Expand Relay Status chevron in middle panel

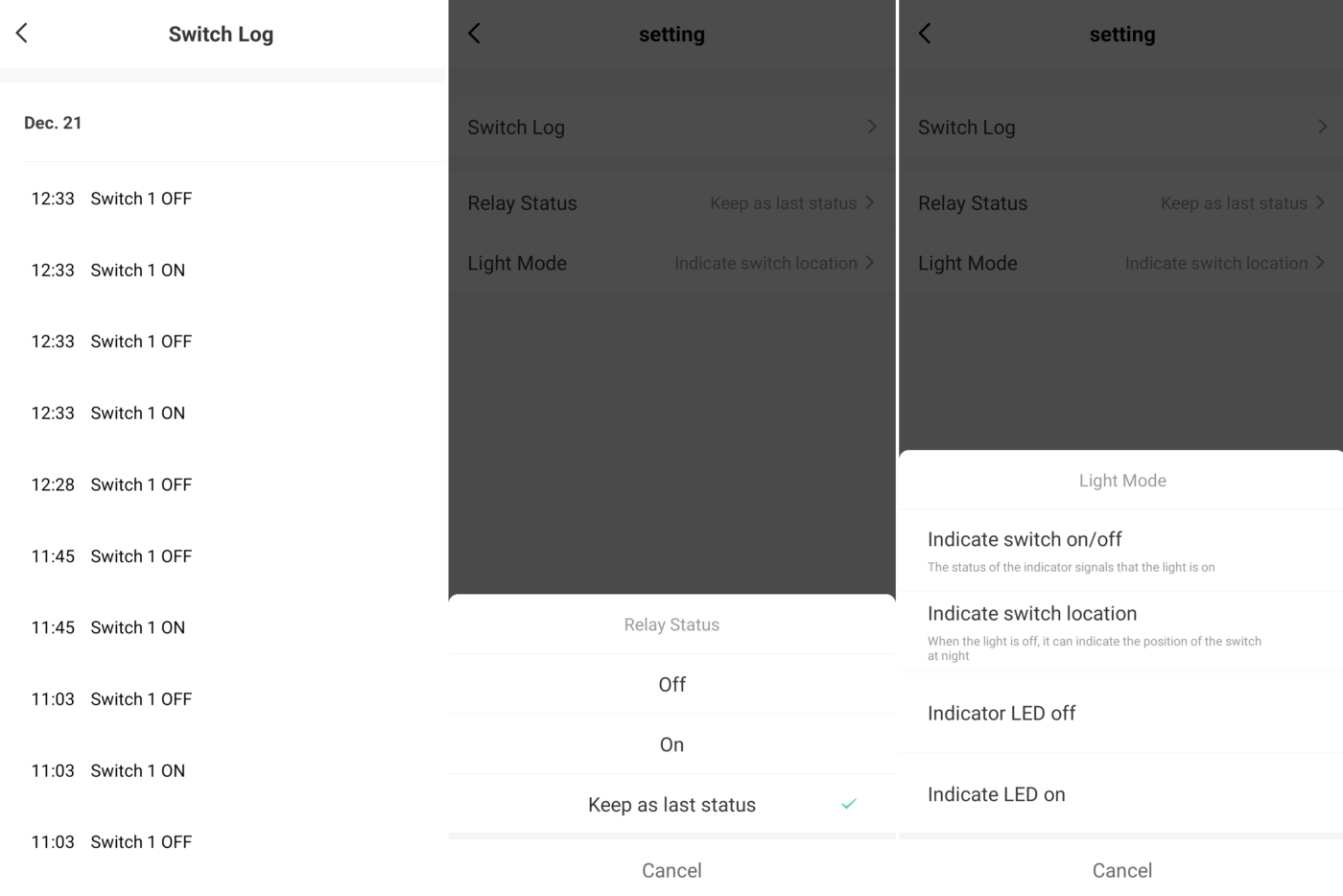[x=870, y=202]
